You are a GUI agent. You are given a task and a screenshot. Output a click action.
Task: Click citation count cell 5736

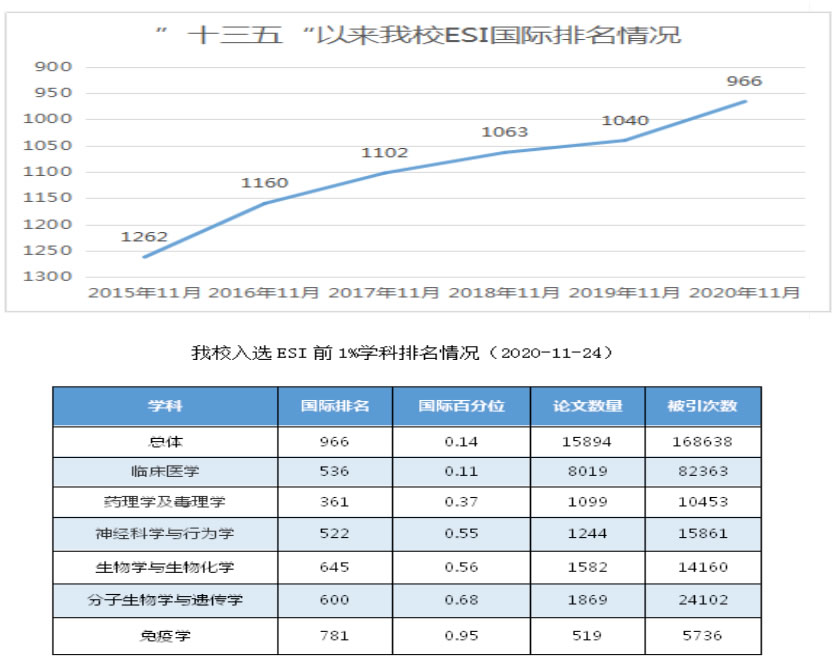tap(703, 636)
